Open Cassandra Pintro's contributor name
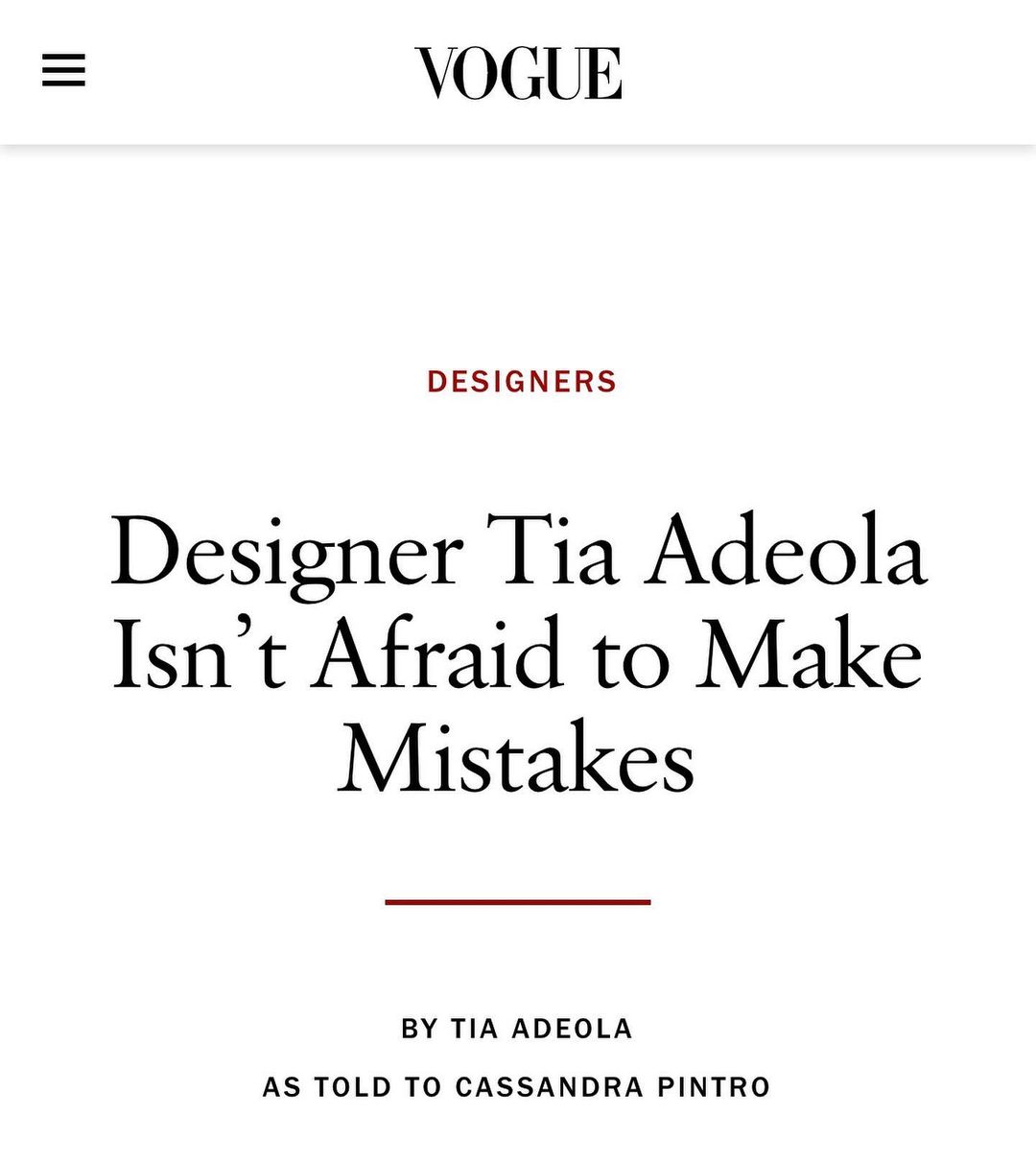 coord(612,1087)
